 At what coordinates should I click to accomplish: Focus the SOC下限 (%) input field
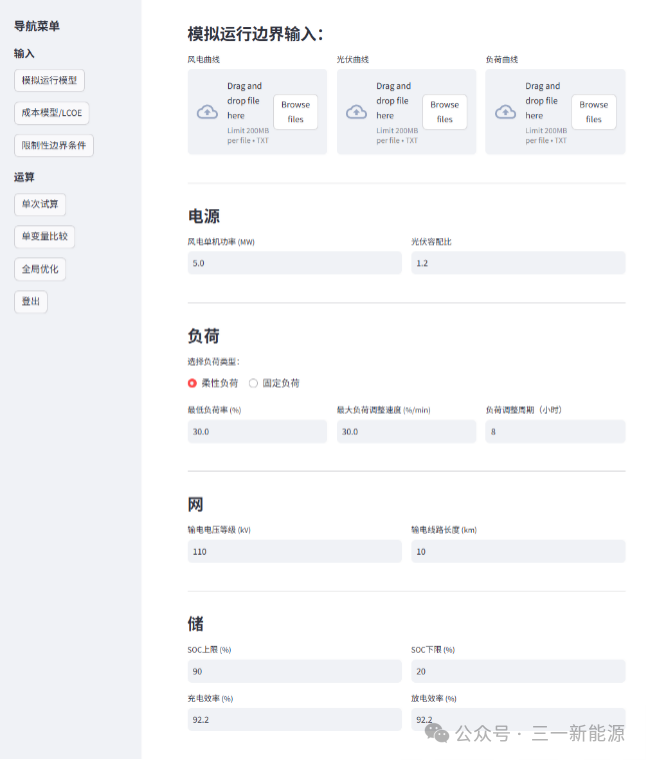(x=519, y=671)
